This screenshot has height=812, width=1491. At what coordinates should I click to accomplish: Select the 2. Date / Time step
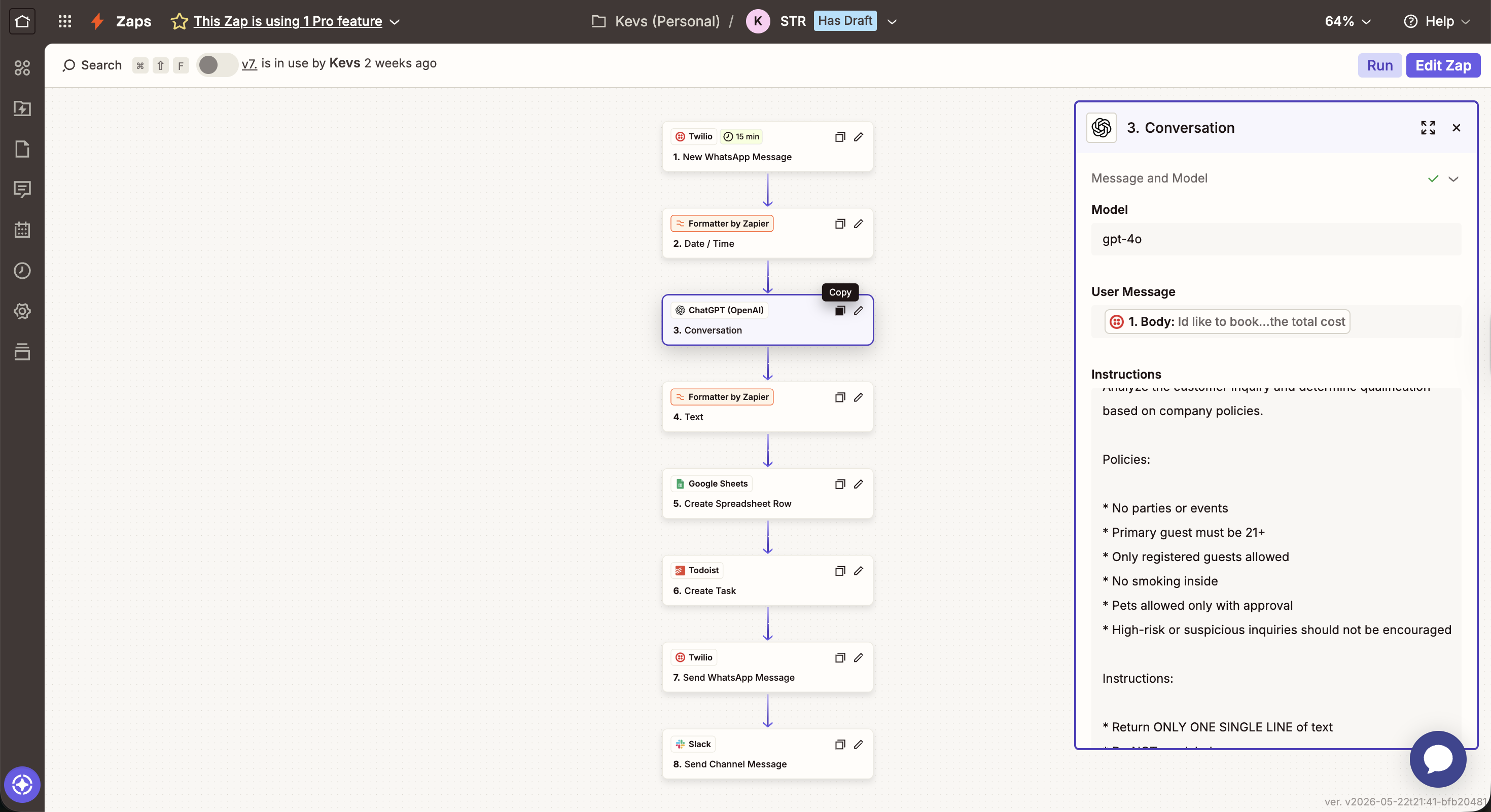(767, 233)
